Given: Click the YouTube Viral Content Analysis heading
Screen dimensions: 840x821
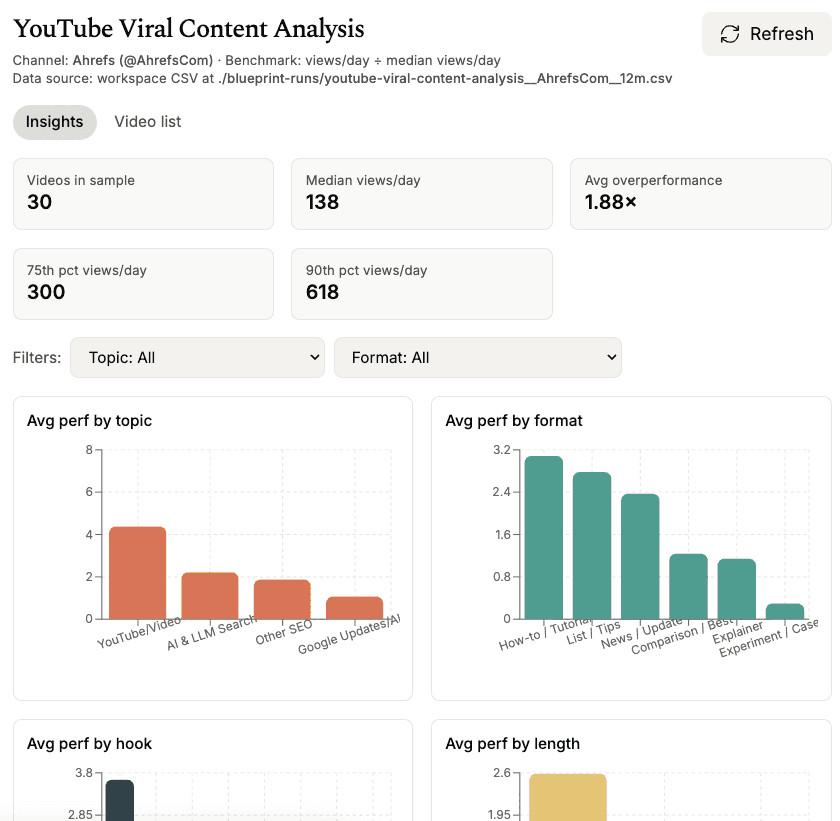Looking at the screenshot, I should coord(189,29).
